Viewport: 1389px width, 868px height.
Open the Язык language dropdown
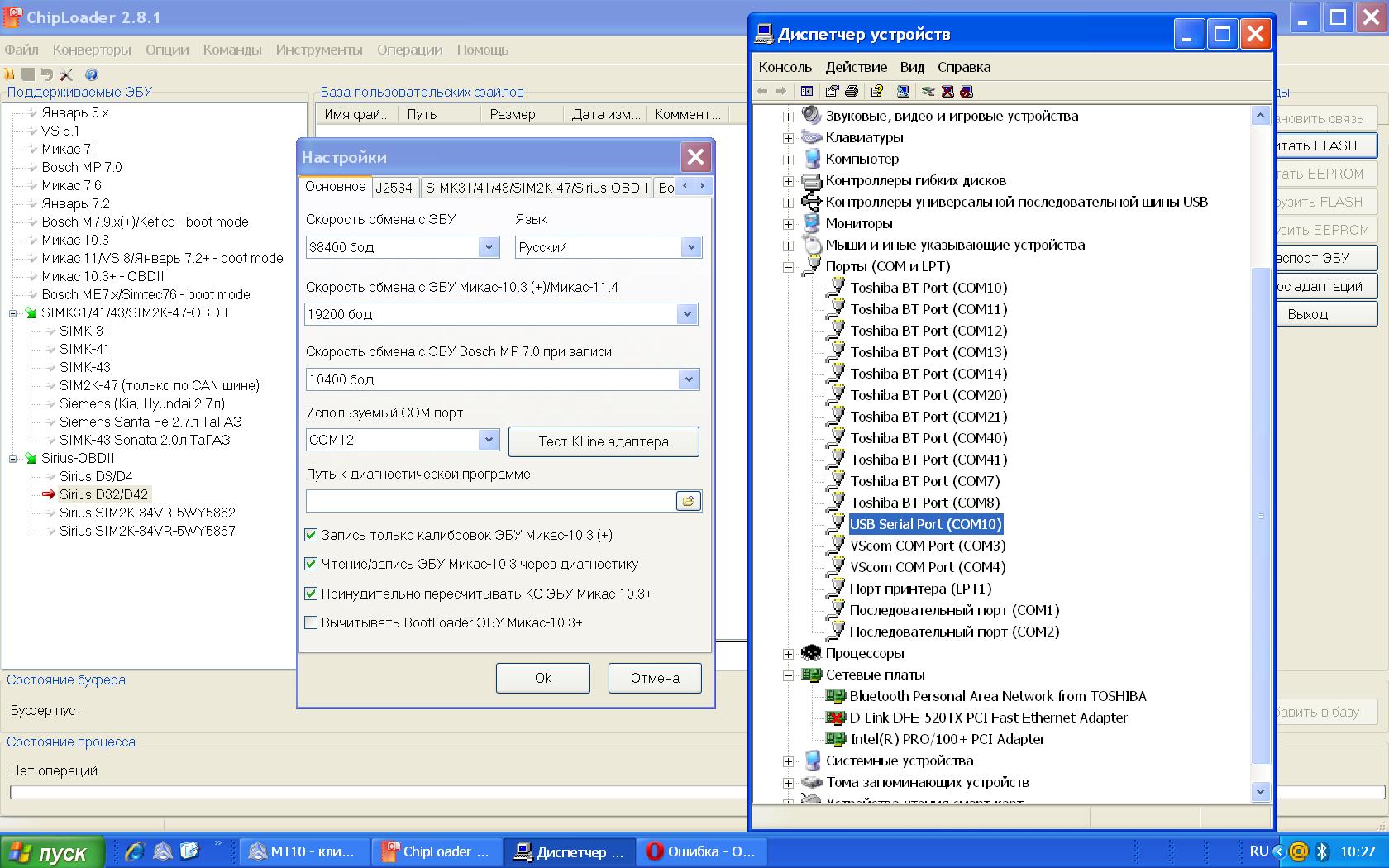[x=691, y=247]
